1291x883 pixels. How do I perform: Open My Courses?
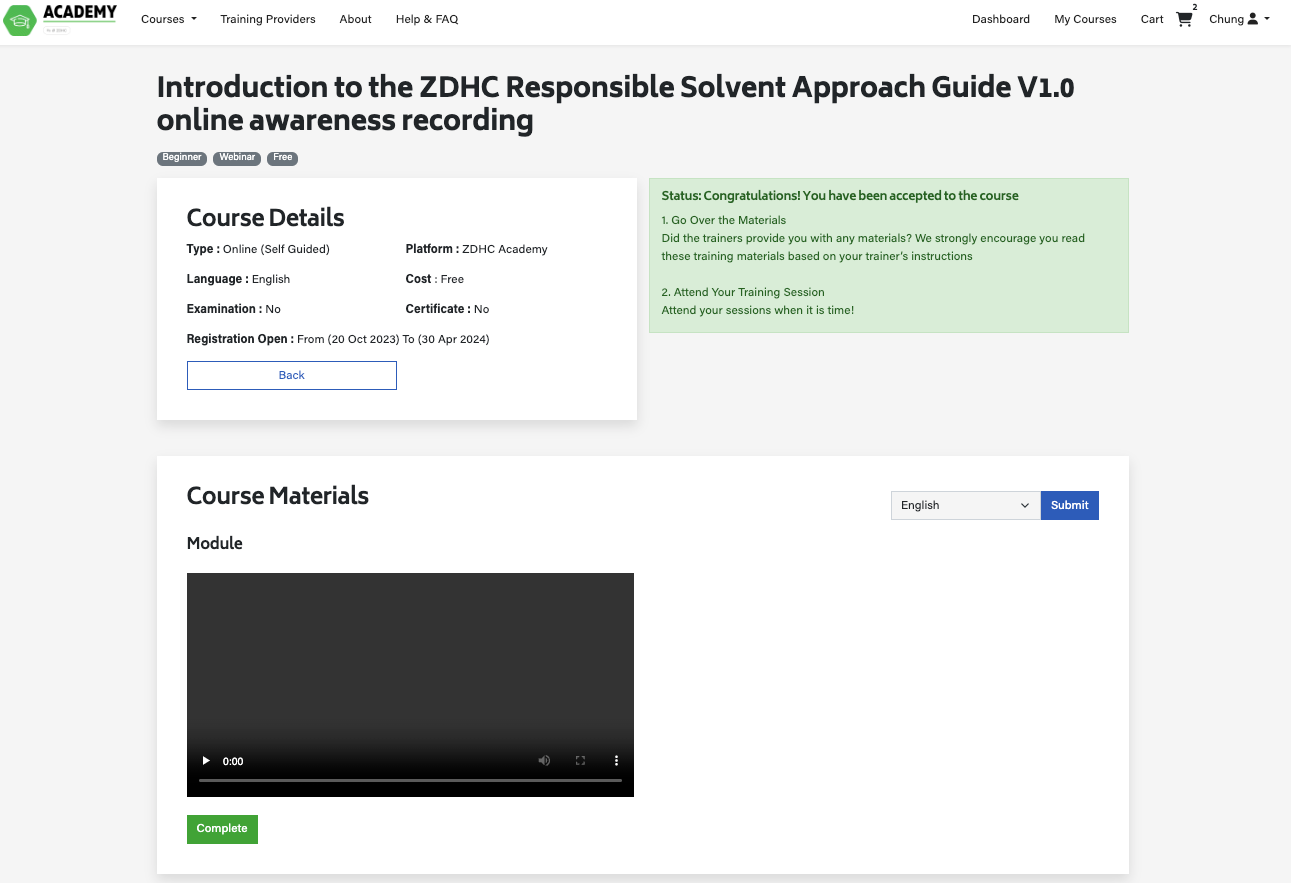tap(1085, 19)
